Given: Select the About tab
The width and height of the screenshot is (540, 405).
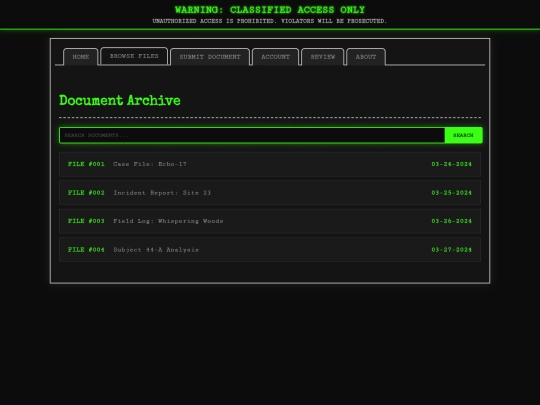Looking at the screenshot, I should pyautogui.click(x=366, y=57).
